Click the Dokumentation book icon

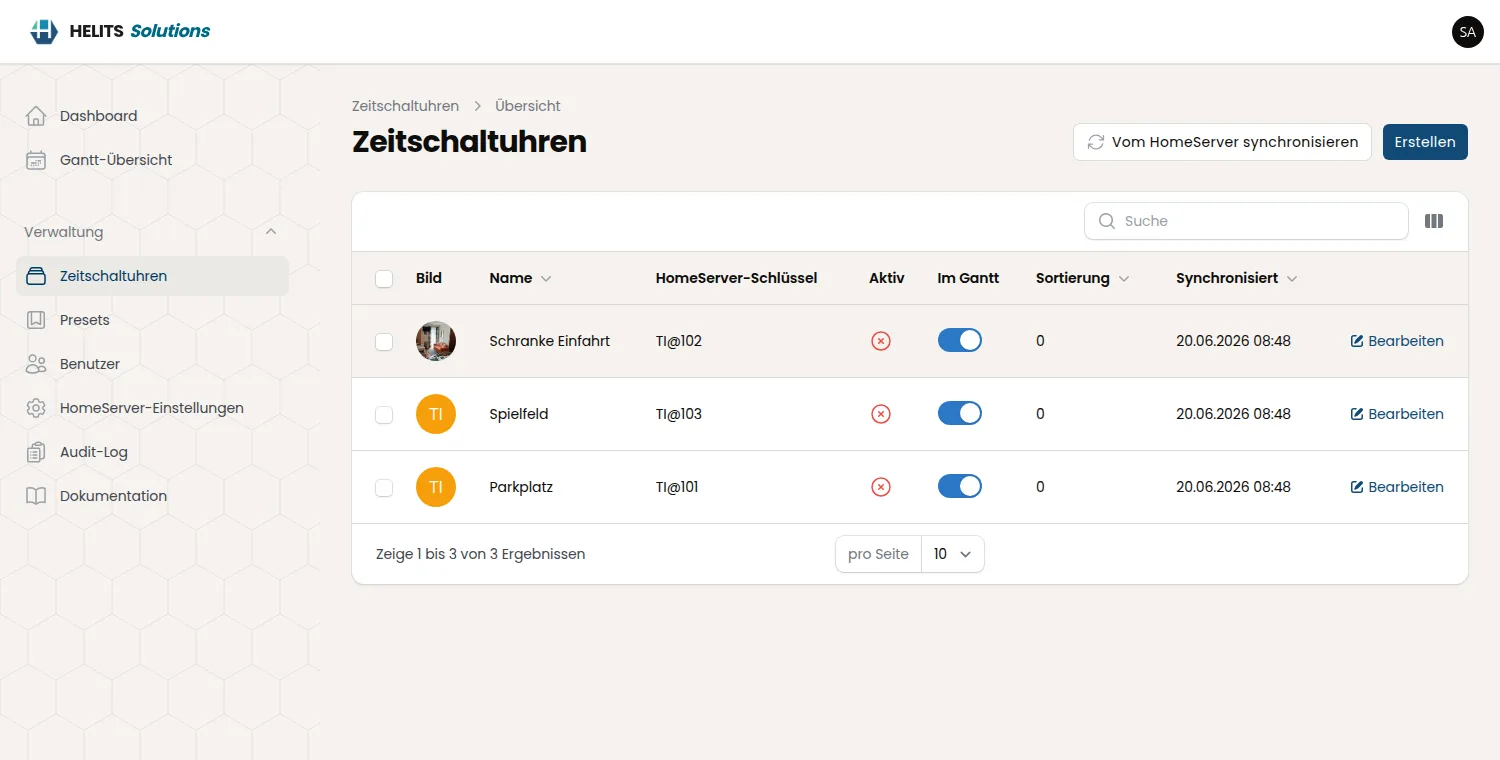pyautogui.click(x=36, y=496)
